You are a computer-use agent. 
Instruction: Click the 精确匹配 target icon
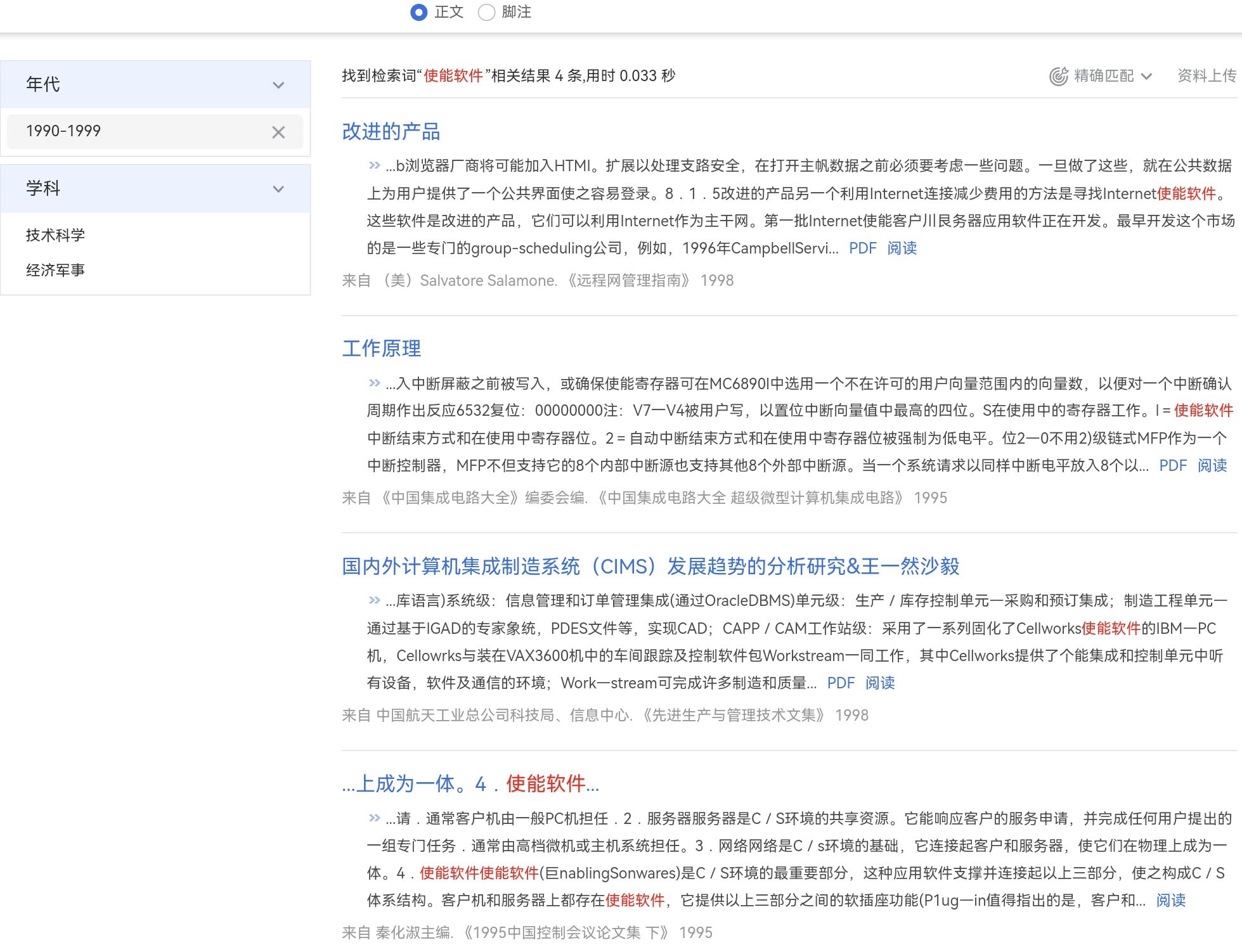tap(1058, 76)
